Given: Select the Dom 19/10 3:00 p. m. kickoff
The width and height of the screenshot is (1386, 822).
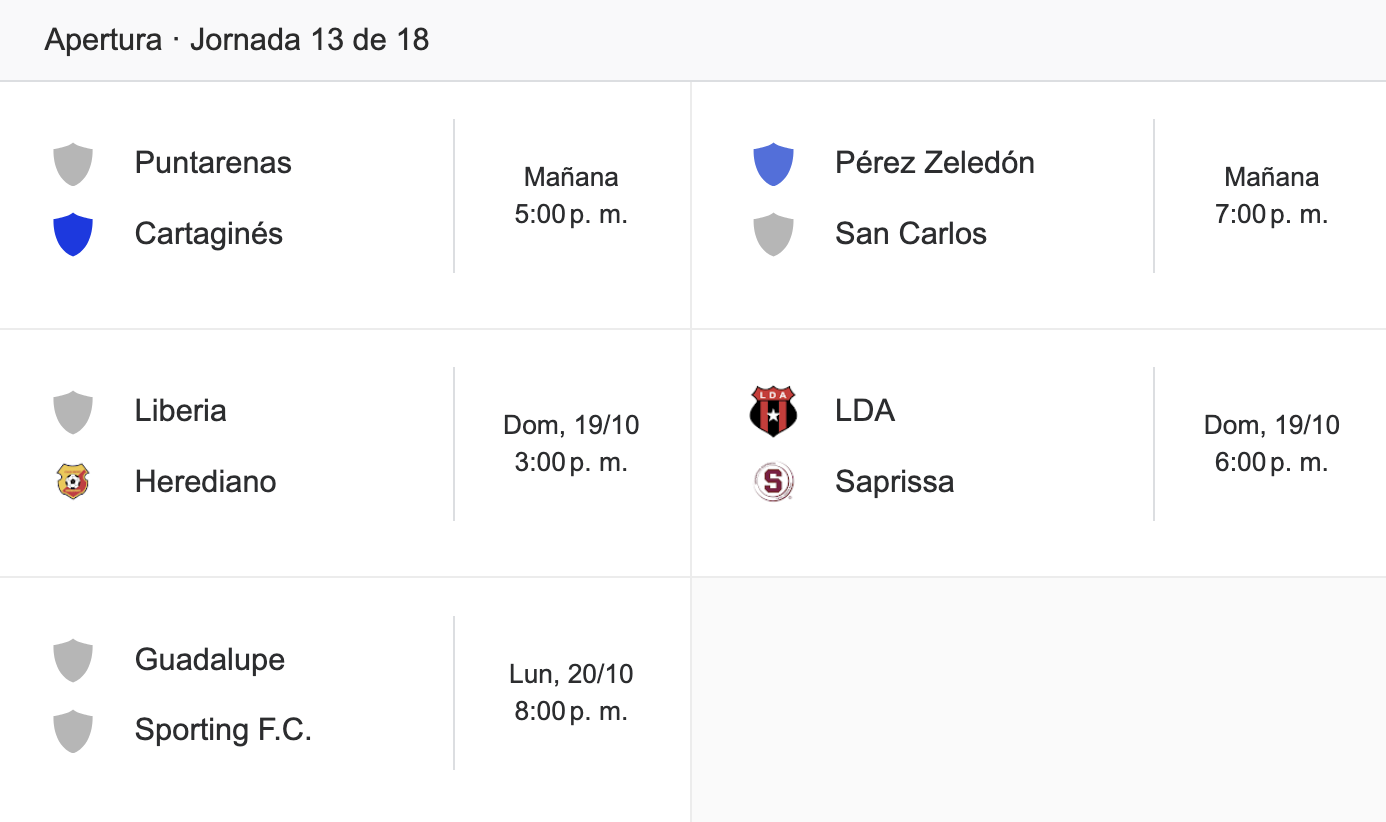Looking at the screenshot, I should tap(571, 444).
